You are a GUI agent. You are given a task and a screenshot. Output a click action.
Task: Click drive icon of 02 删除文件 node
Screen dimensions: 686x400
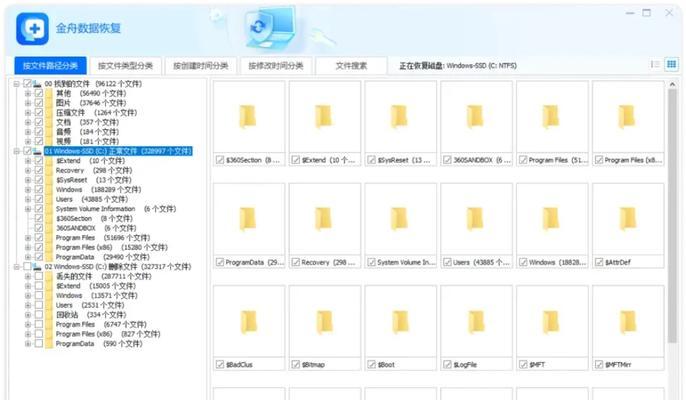[38, 267]
